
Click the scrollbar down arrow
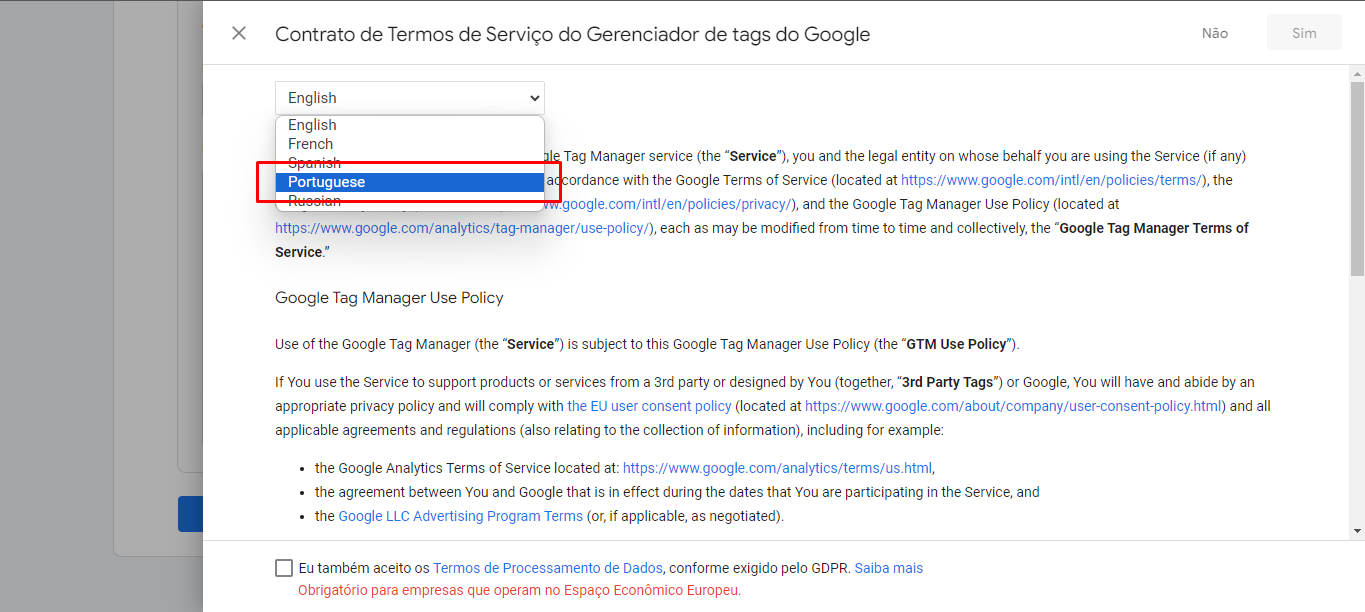(x=1357, y=530)
